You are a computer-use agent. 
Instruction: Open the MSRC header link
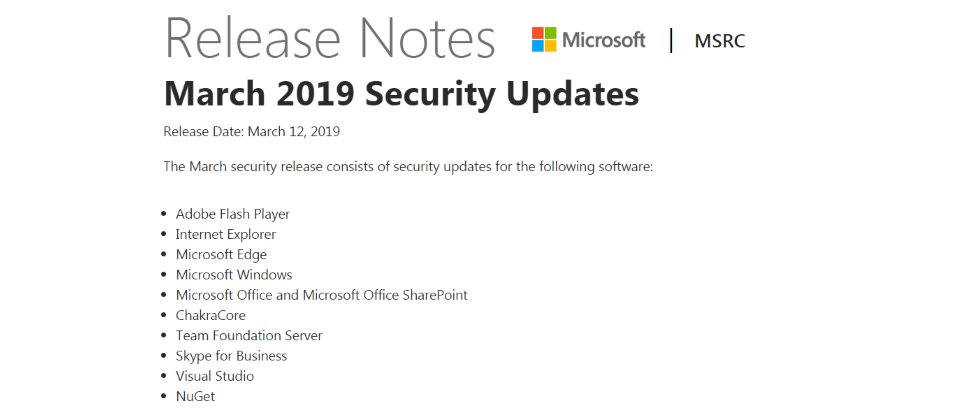[720, 41]
